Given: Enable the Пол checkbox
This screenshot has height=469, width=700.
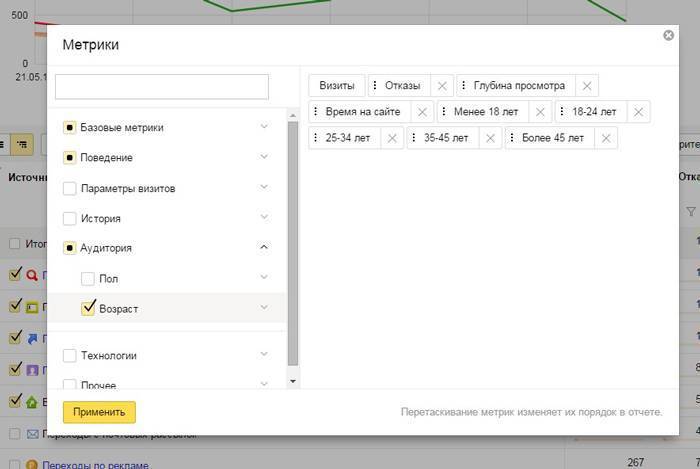Looking at the screenshot, I should tap(88, 278).
